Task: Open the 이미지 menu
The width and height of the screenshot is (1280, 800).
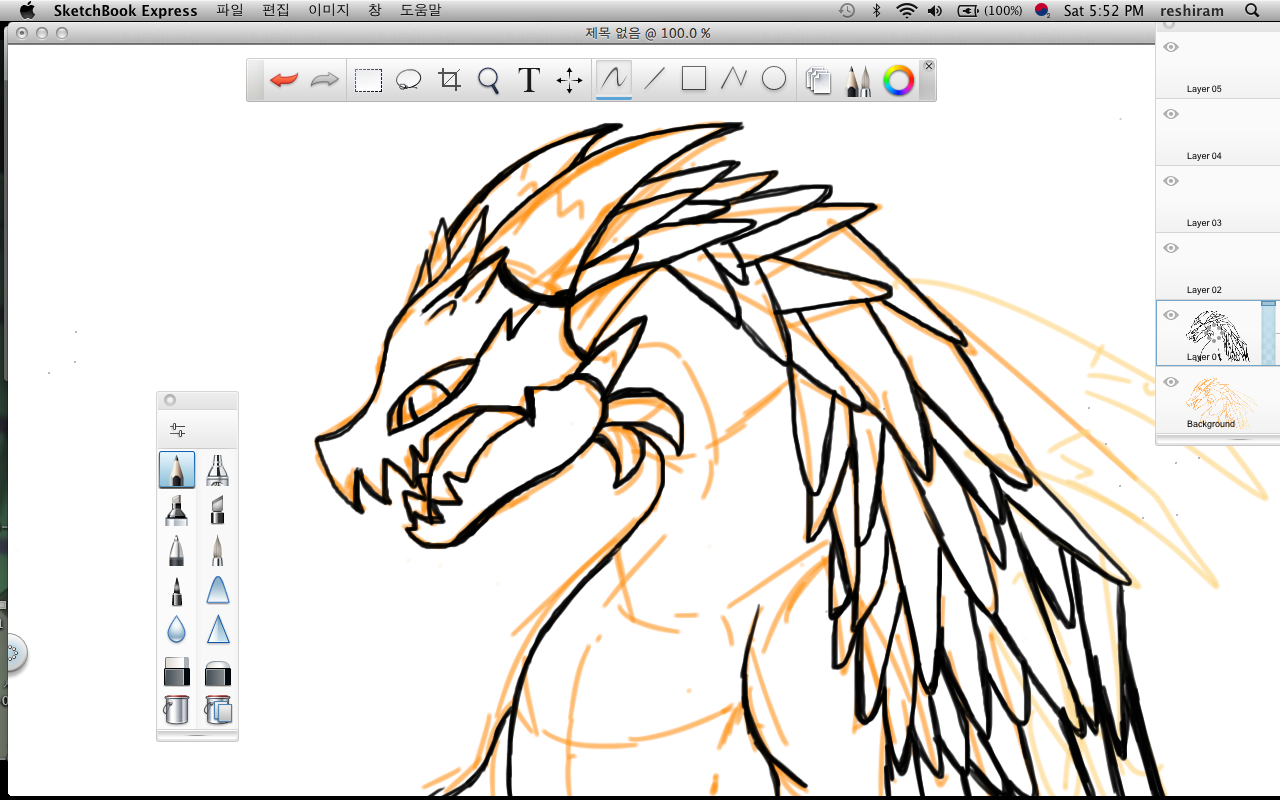Action: click(x=327, y=10)
